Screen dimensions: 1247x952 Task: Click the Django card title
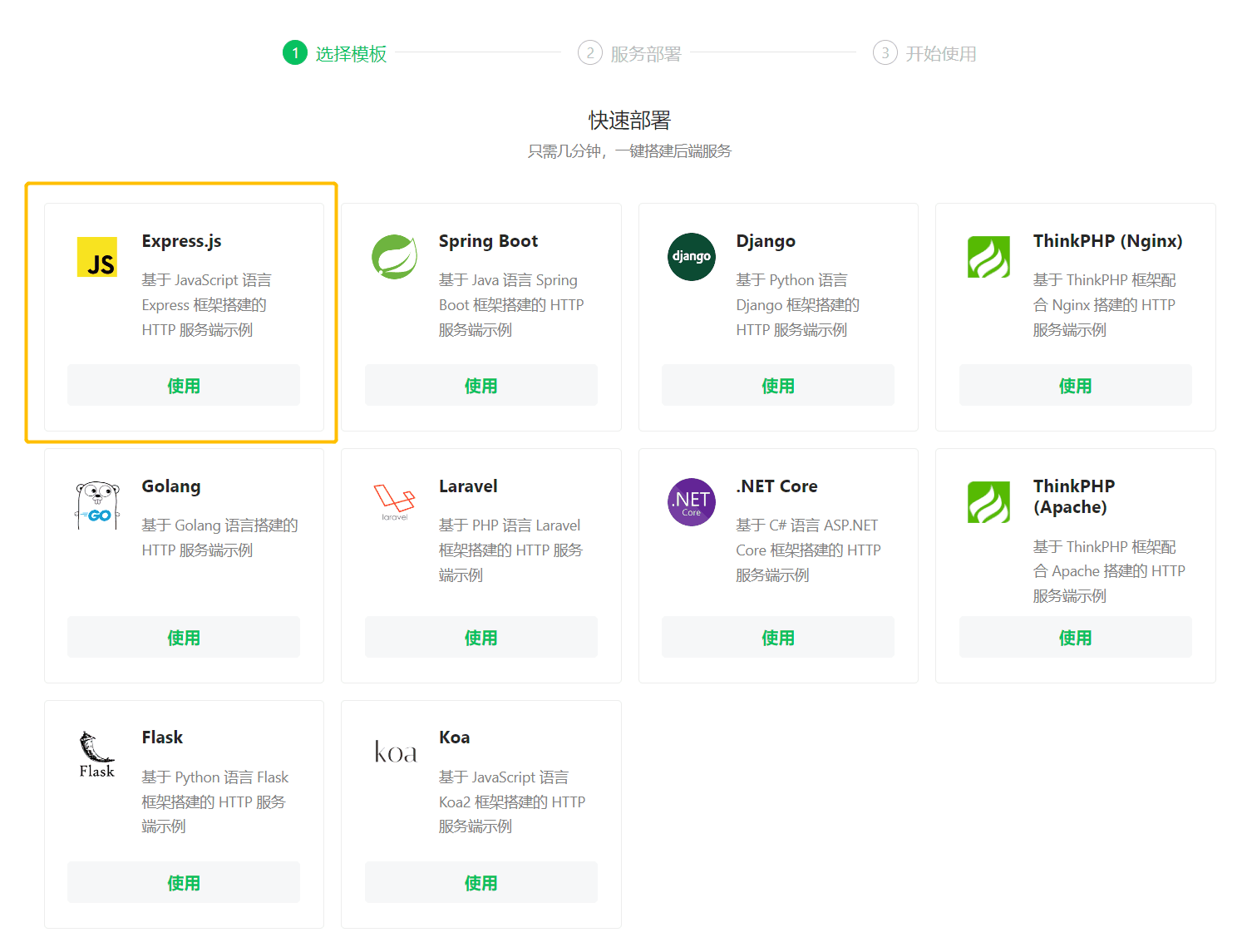point(766,241)
